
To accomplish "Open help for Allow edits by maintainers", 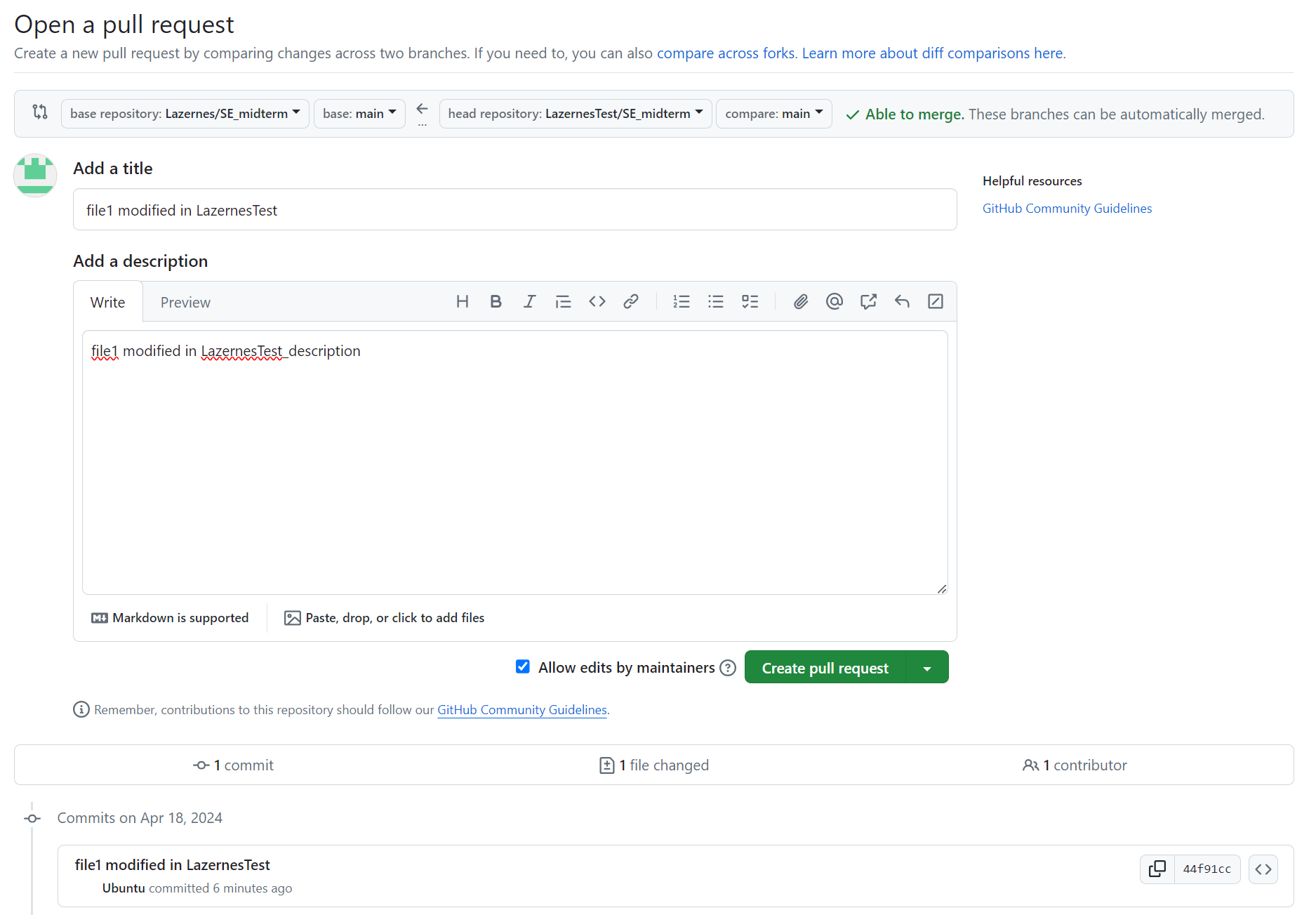I will pos(729,668).
